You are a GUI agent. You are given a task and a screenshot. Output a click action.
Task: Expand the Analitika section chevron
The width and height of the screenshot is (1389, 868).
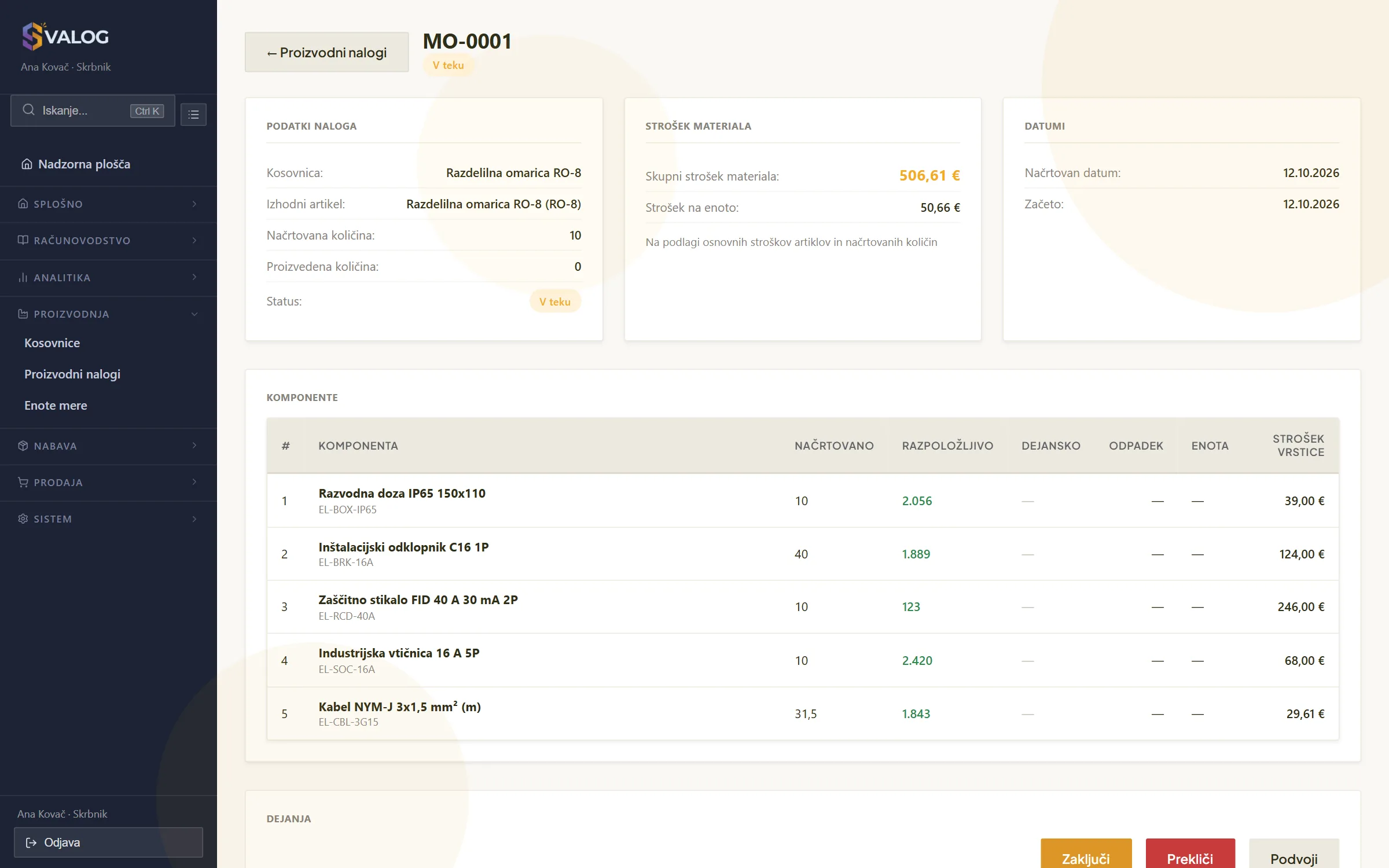(194, 277)
